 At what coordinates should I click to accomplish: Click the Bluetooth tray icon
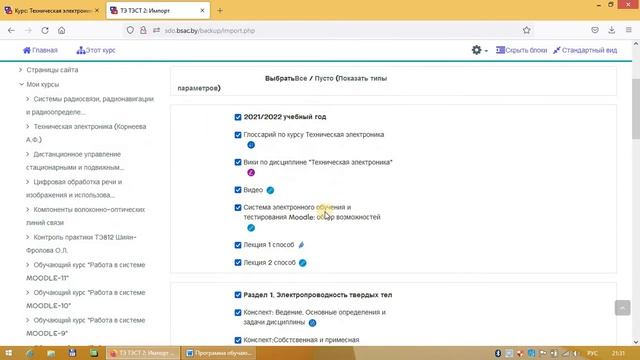point(498,353)
